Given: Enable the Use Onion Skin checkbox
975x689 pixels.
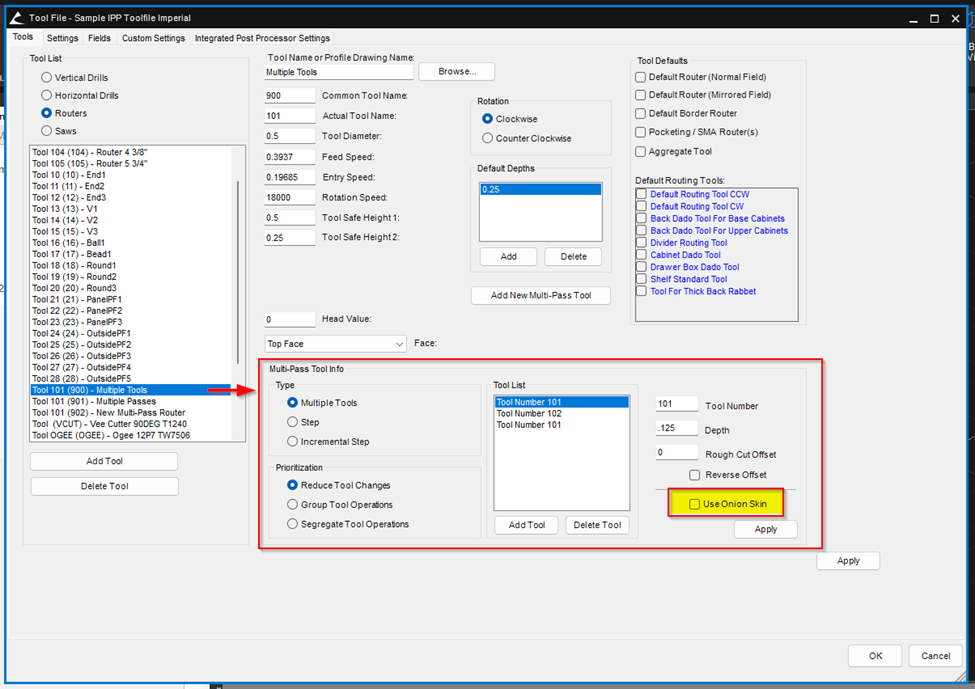Looking at the screenshot, I should tap(695, 504).
